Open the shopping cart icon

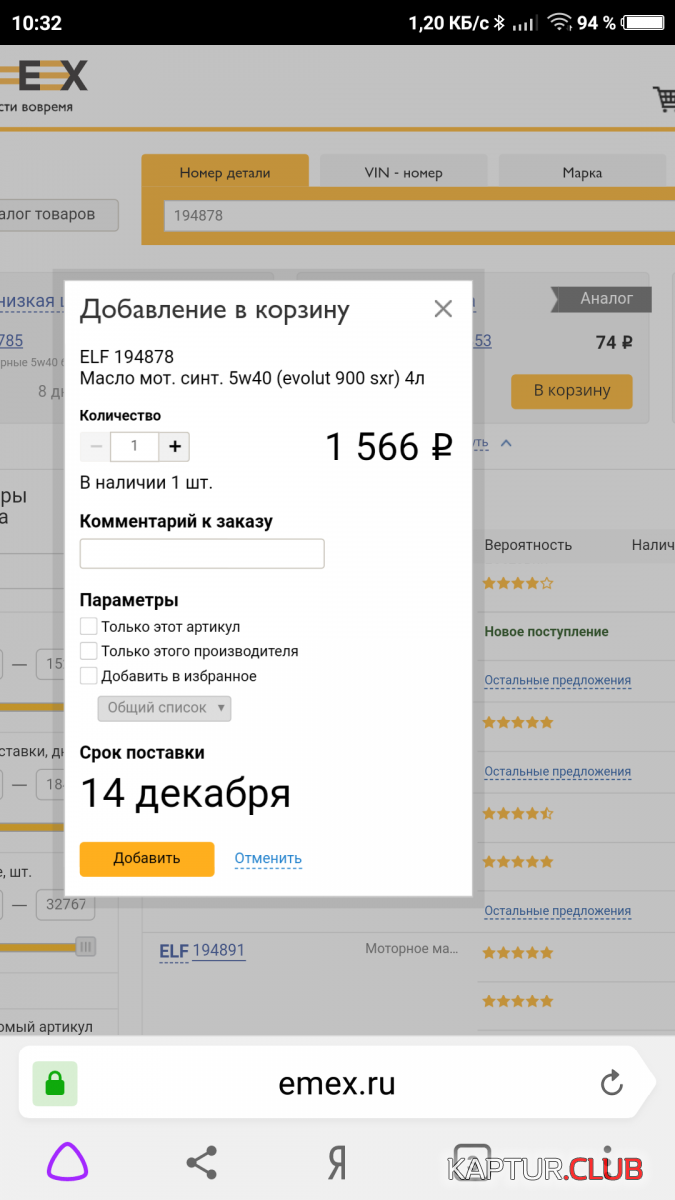(x=664, y=98)
